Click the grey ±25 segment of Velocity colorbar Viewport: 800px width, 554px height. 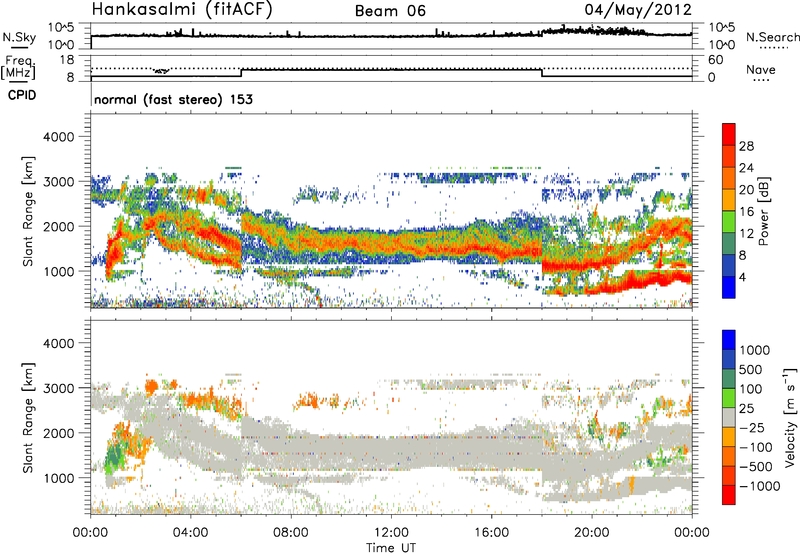click(x=729, y=417)
